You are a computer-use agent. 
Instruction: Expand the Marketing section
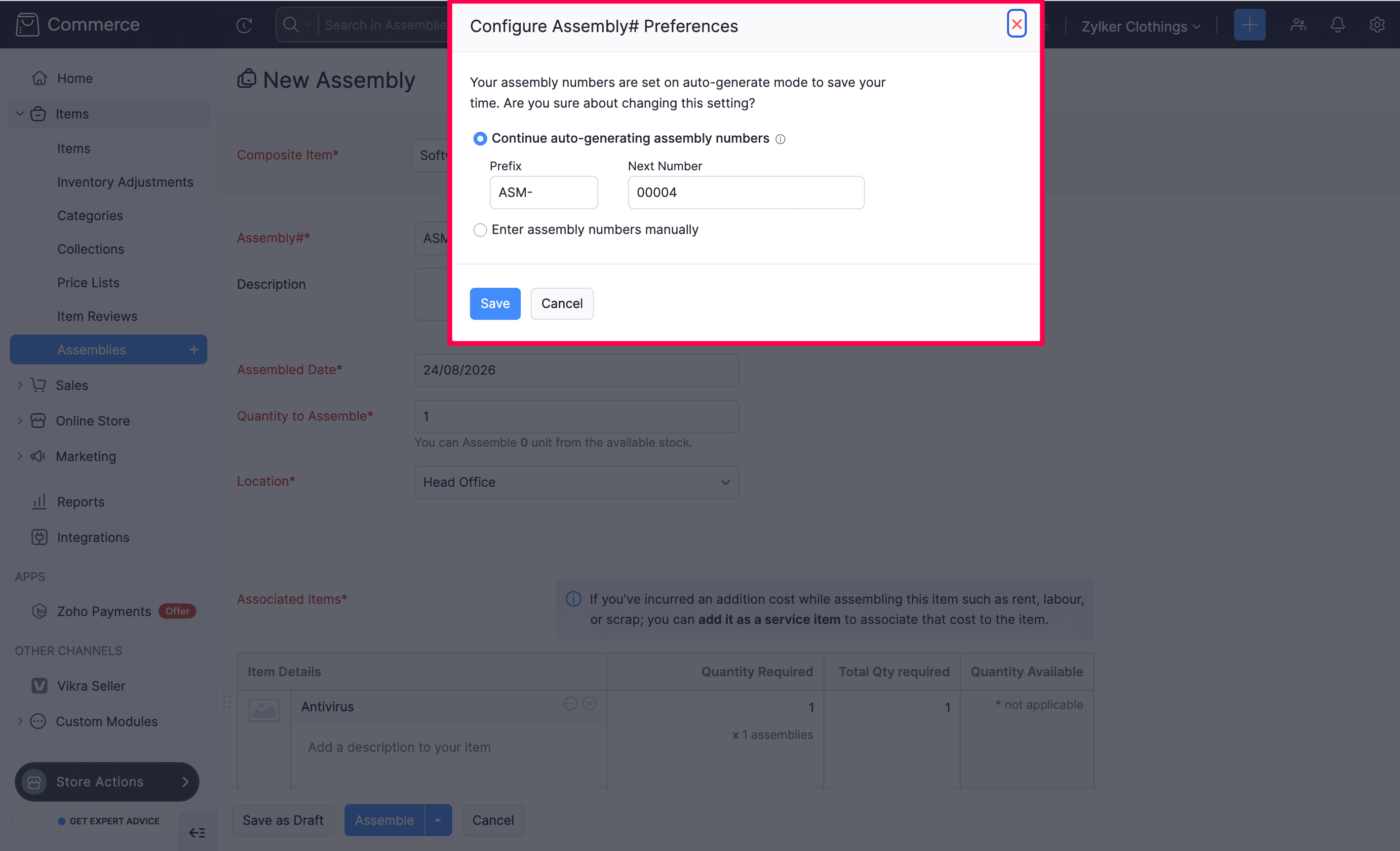(20, 456)
